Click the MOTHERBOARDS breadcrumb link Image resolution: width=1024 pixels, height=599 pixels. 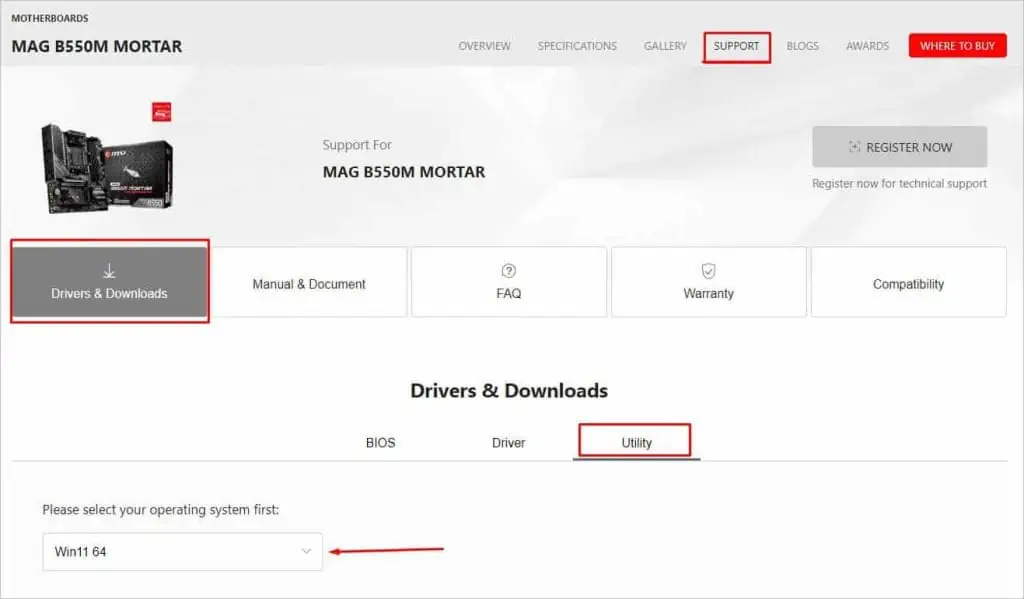pyautogui.click(x=50, y=17)
